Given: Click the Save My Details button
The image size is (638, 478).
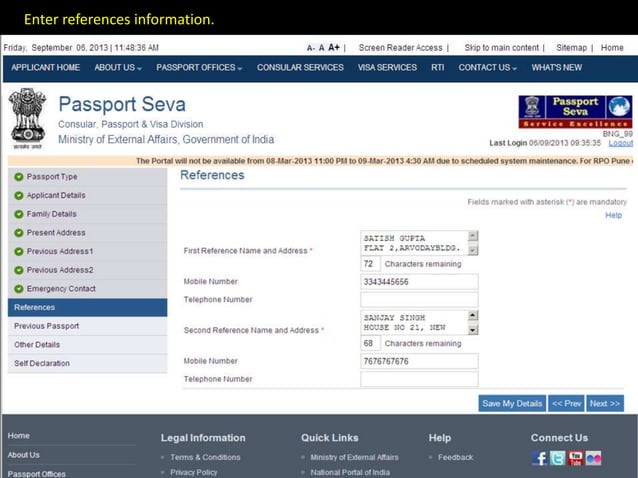Looking at the screenshot, I should (512, 404).
